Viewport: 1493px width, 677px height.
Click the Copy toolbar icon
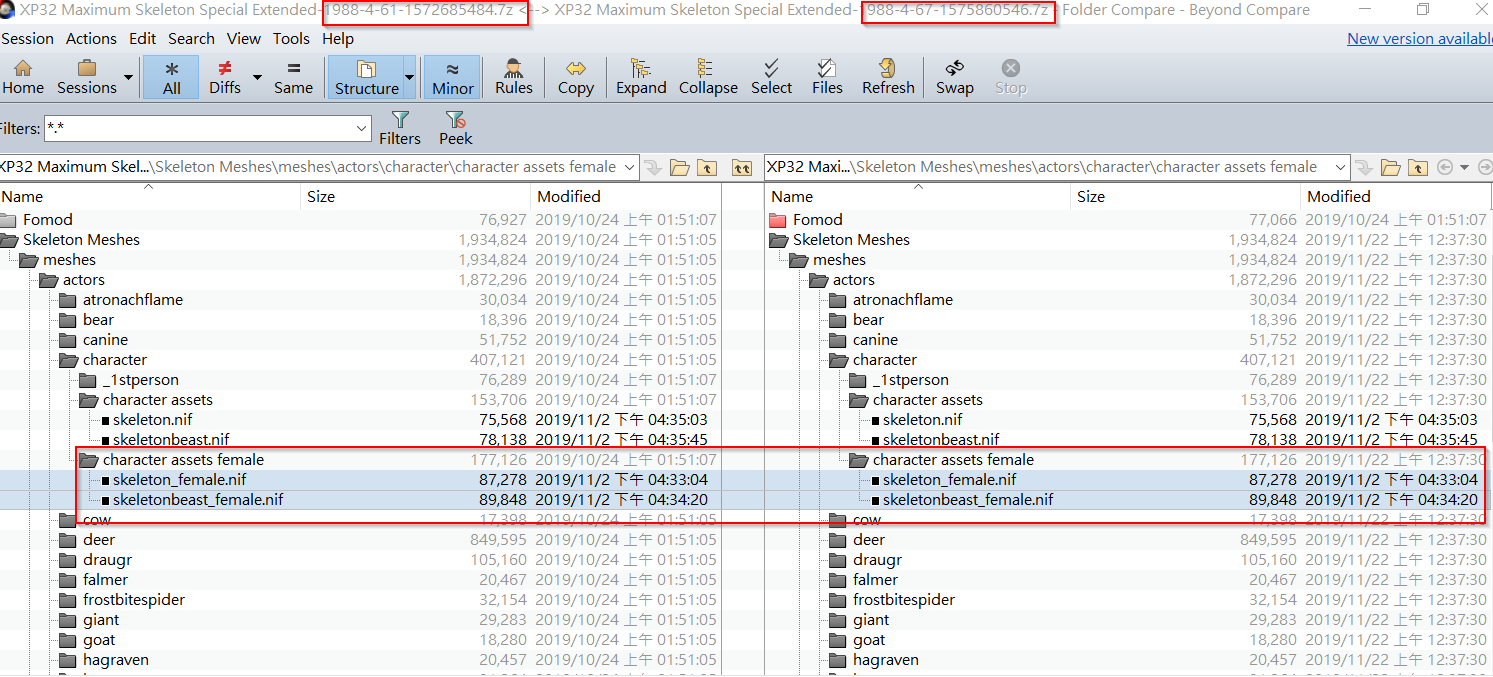(x=576, y=76)
